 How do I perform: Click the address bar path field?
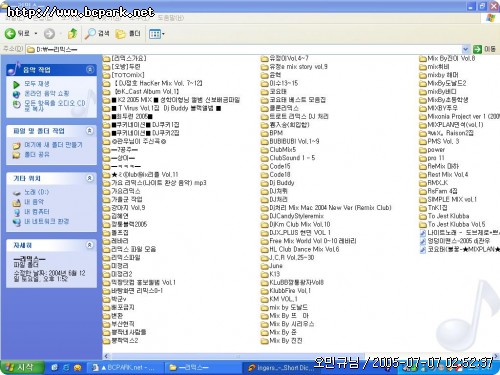(244, 49)
